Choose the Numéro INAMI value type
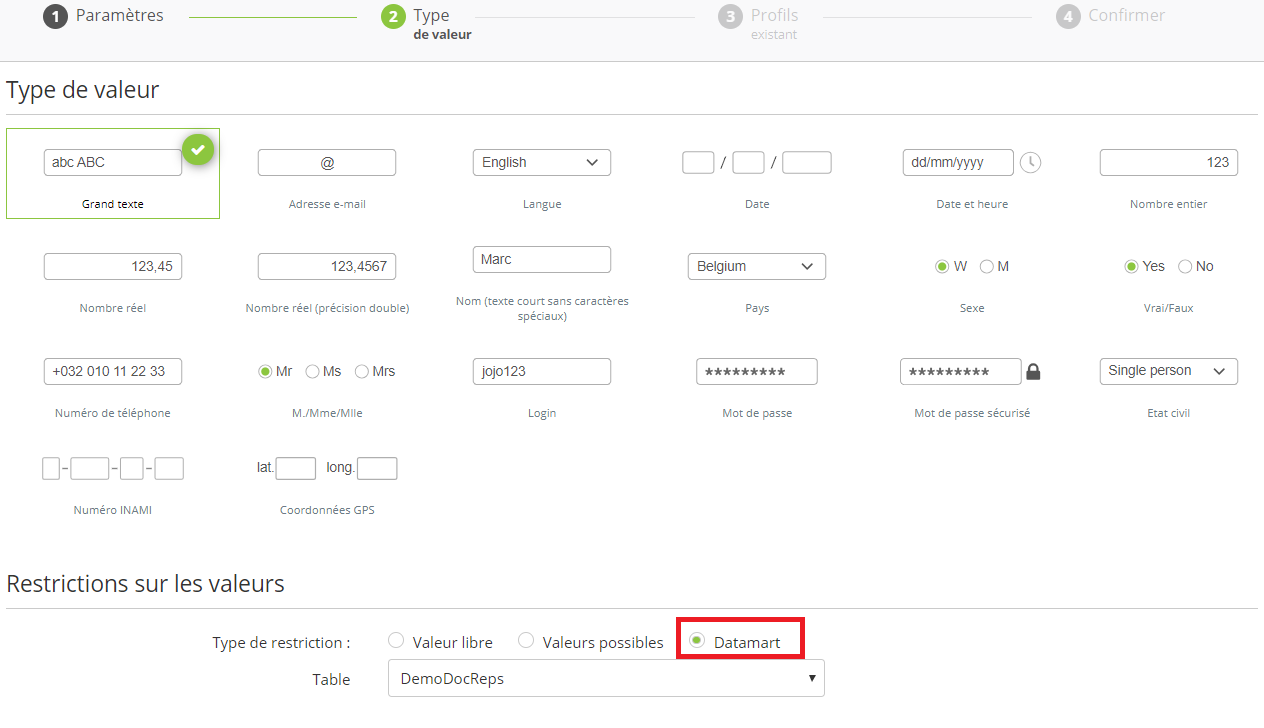Screen dimensions: 1264x728 pyautogui.click(x=113, y=469)
